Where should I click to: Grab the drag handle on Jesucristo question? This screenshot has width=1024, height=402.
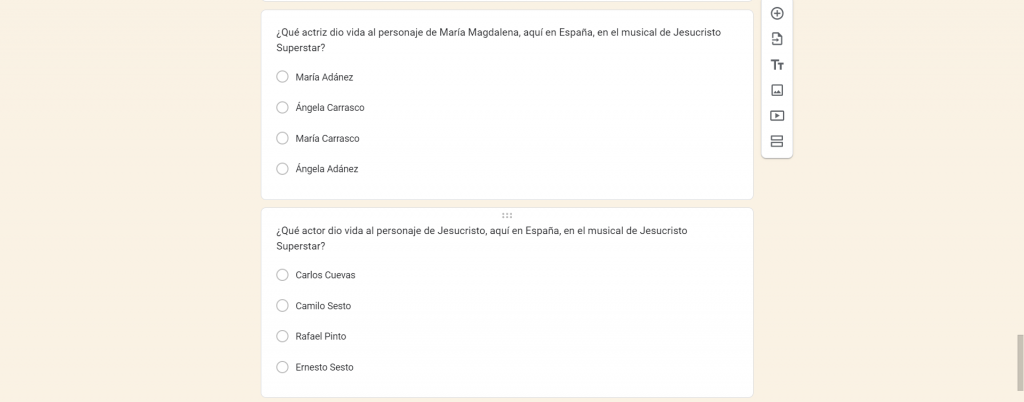(x=507, y=215)
